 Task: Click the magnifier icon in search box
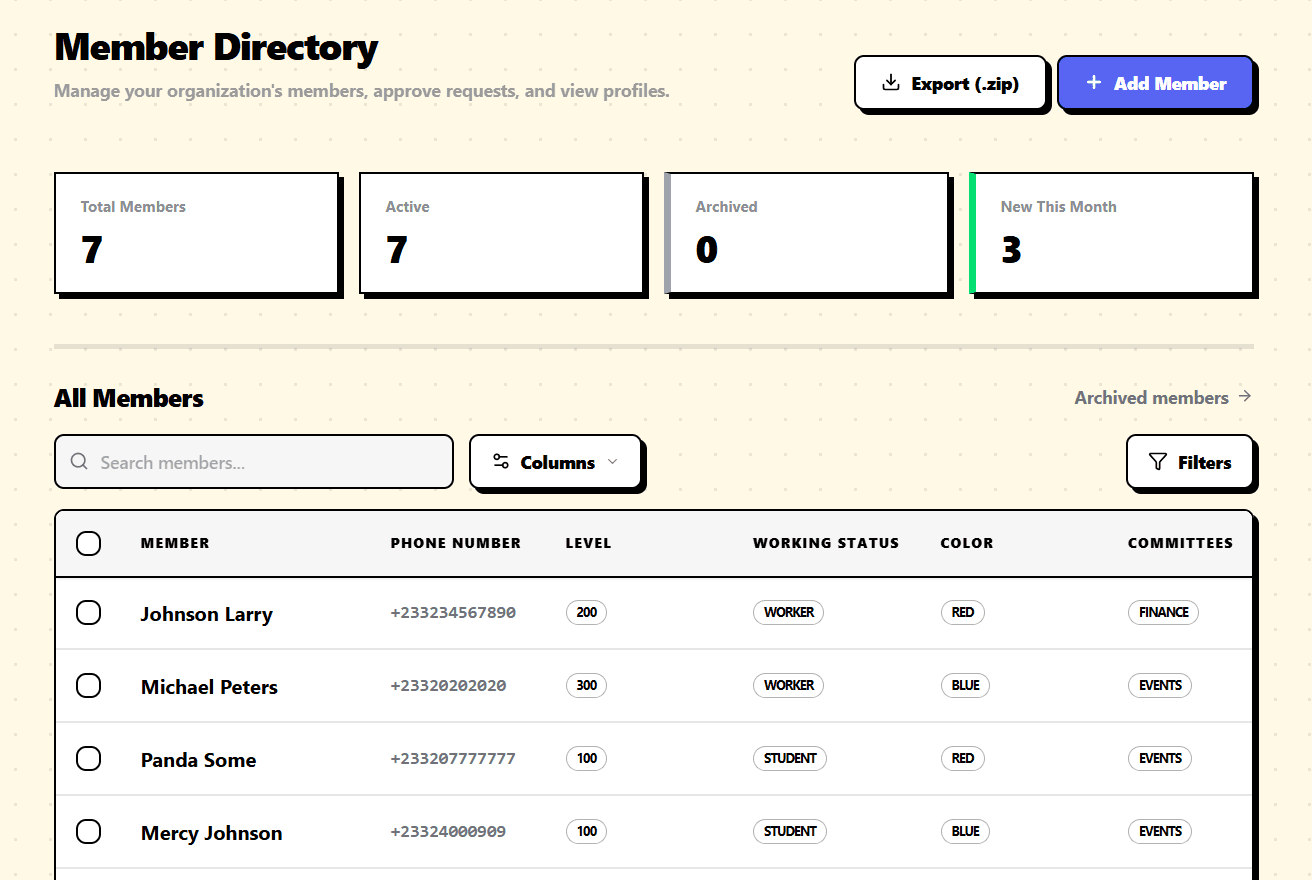tap(79, 462)
